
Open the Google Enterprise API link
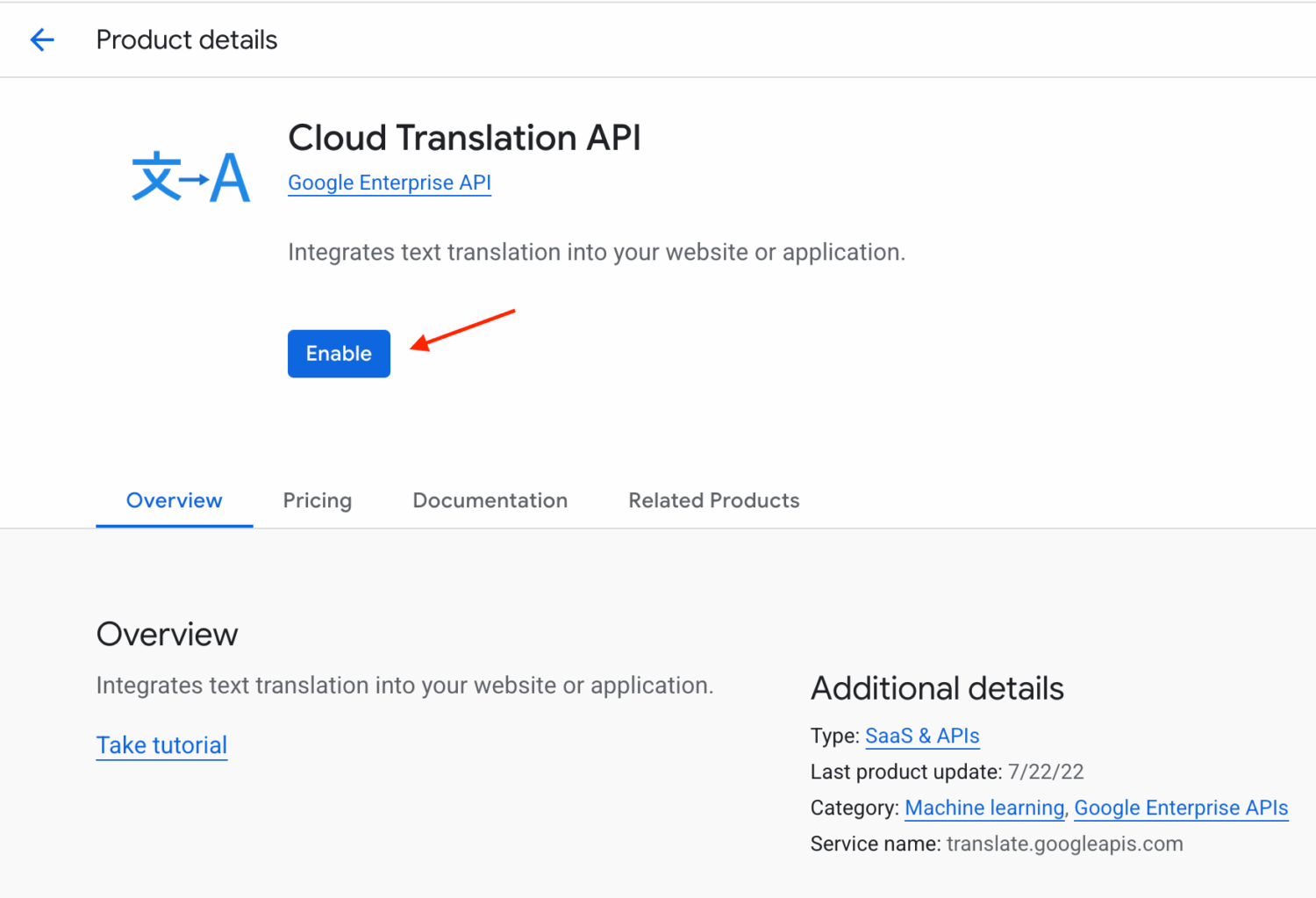pyautogui.click(x=390, y=183)
